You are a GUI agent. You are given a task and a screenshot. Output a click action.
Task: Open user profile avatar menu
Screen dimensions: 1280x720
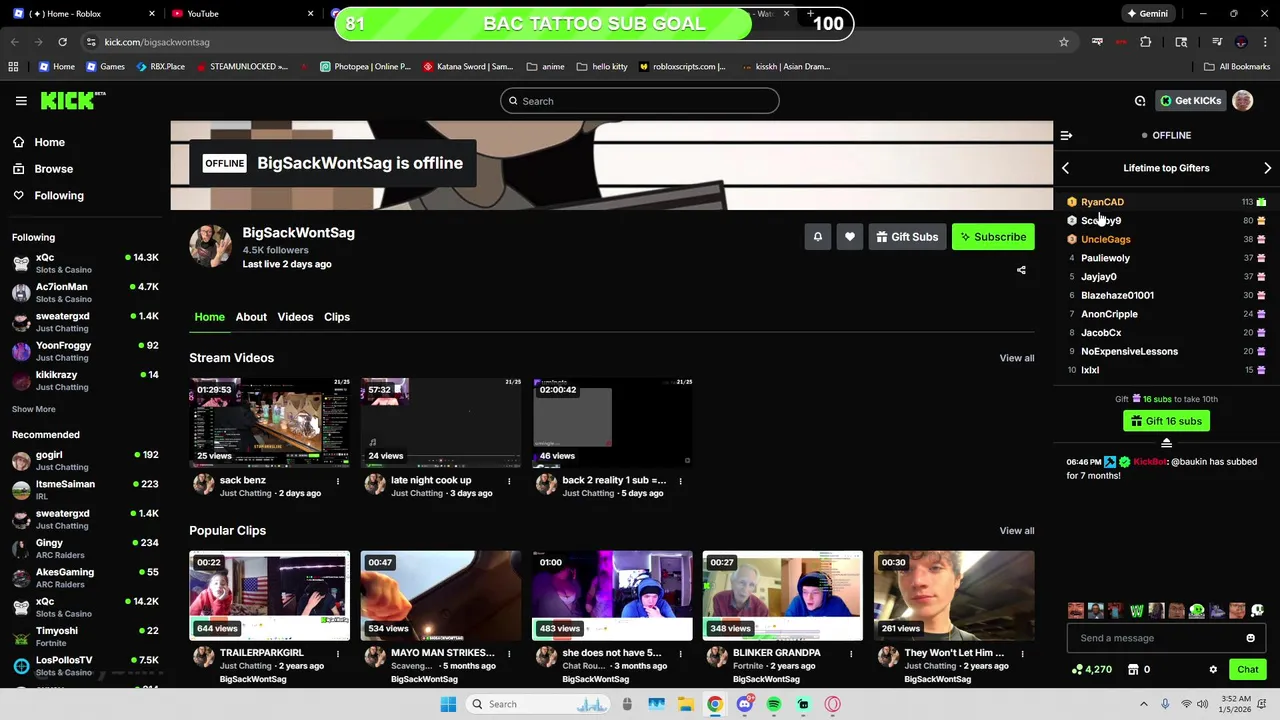[x=1242, y=101]
